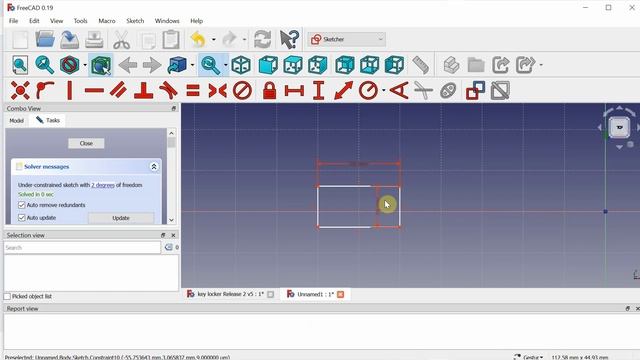Screen dimensions: 640x360
Task: Apply horizontal constraint
Action: pos(94,90)
